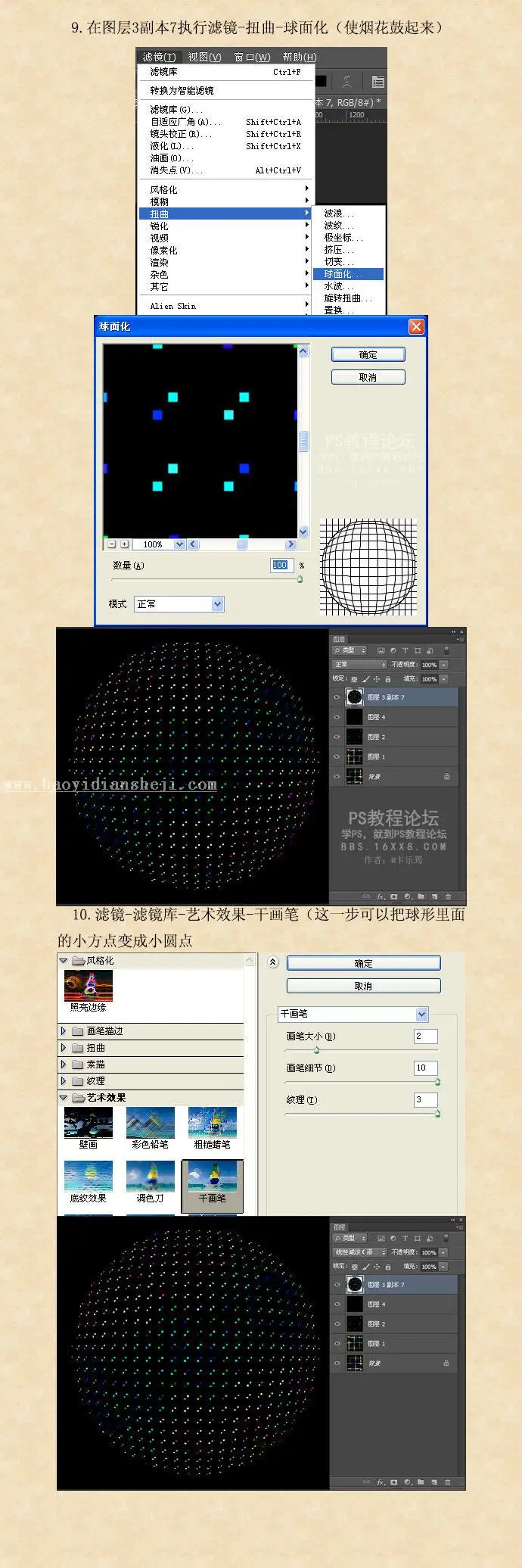Open 窗口(W) menu in menu bar
This screenshot has height=1568, width=522.
click(252, 57)
